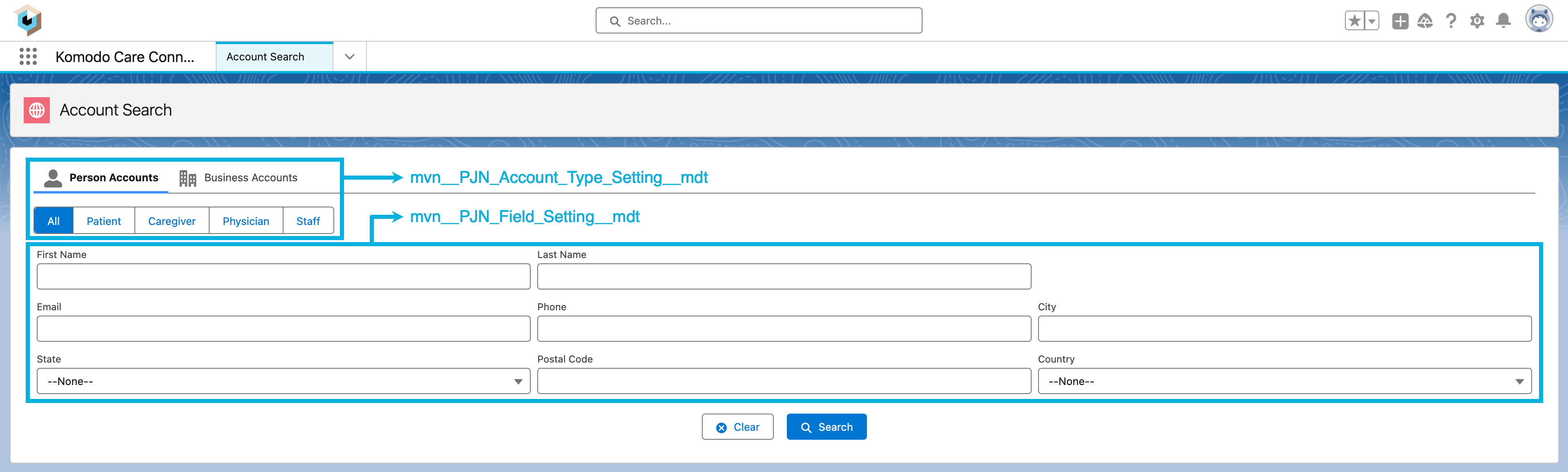Open the favorites list dropdown arrow
Image resolution: width=1568 pixels, height=472 pixels.
[1371, 21]
